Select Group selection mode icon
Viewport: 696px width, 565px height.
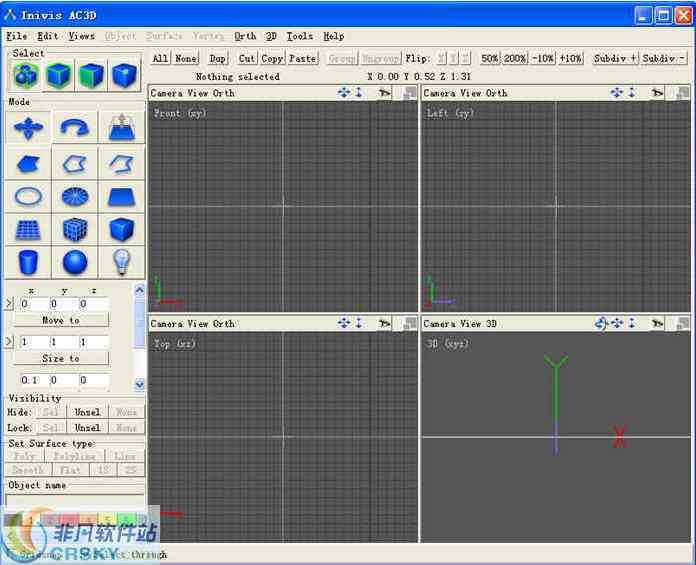pos(26,75)
